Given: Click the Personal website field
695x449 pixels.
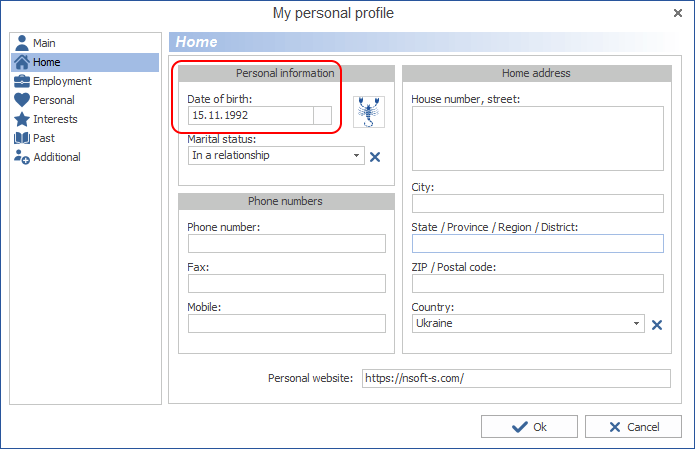Looking at the screenshot, I should pos(515,379).
